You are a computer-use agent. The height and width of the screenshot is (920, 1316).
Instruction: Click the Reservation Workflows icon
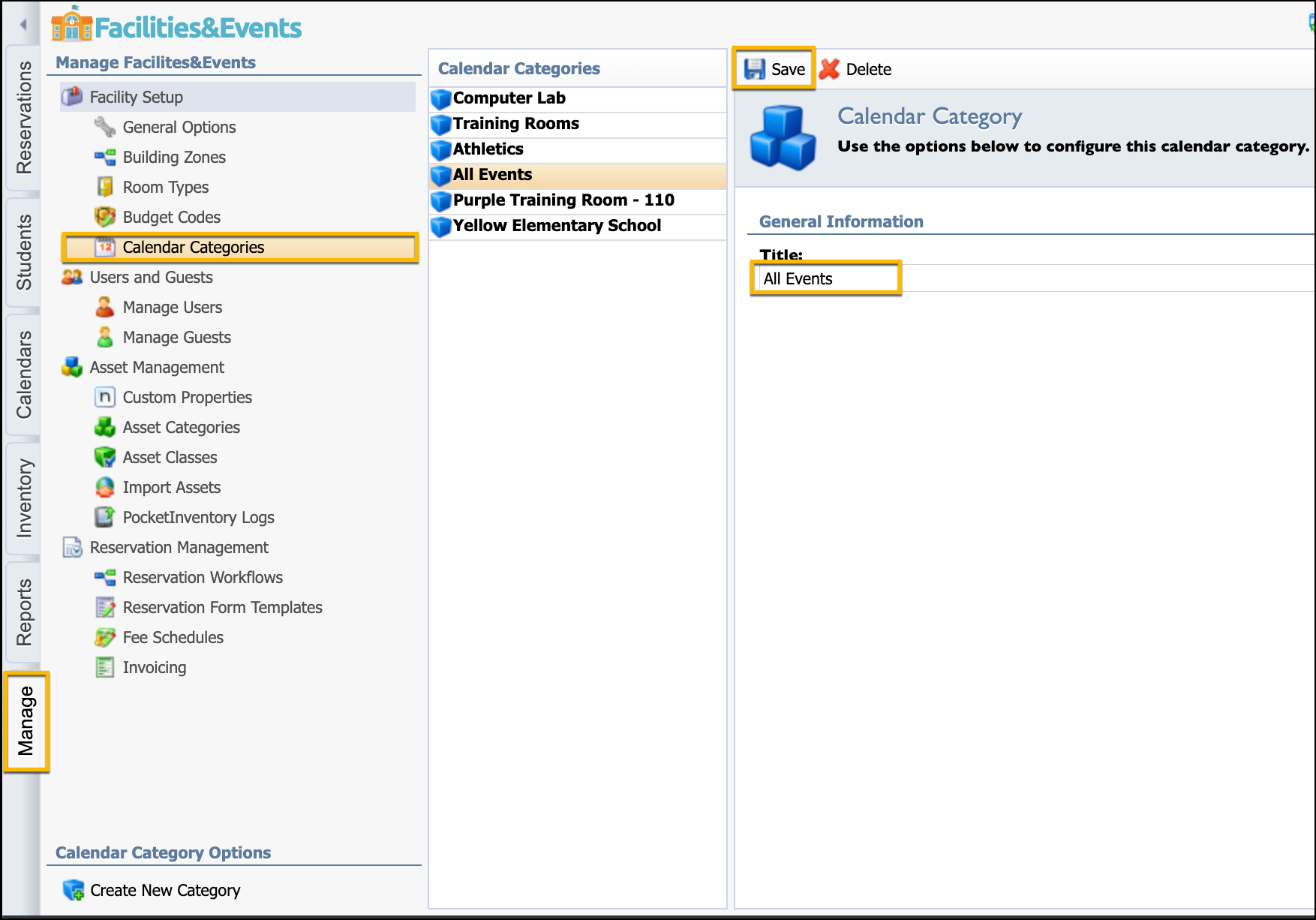tap(105, 577)
